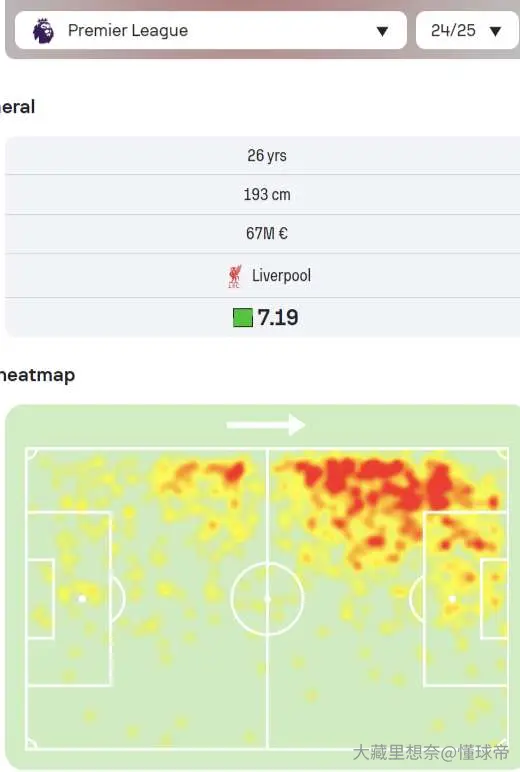The height and width of the screenshot is (772, 520).
Task: Click the Liverpool club crest icon
Action: pyautogui.click(x=235, y=276)
